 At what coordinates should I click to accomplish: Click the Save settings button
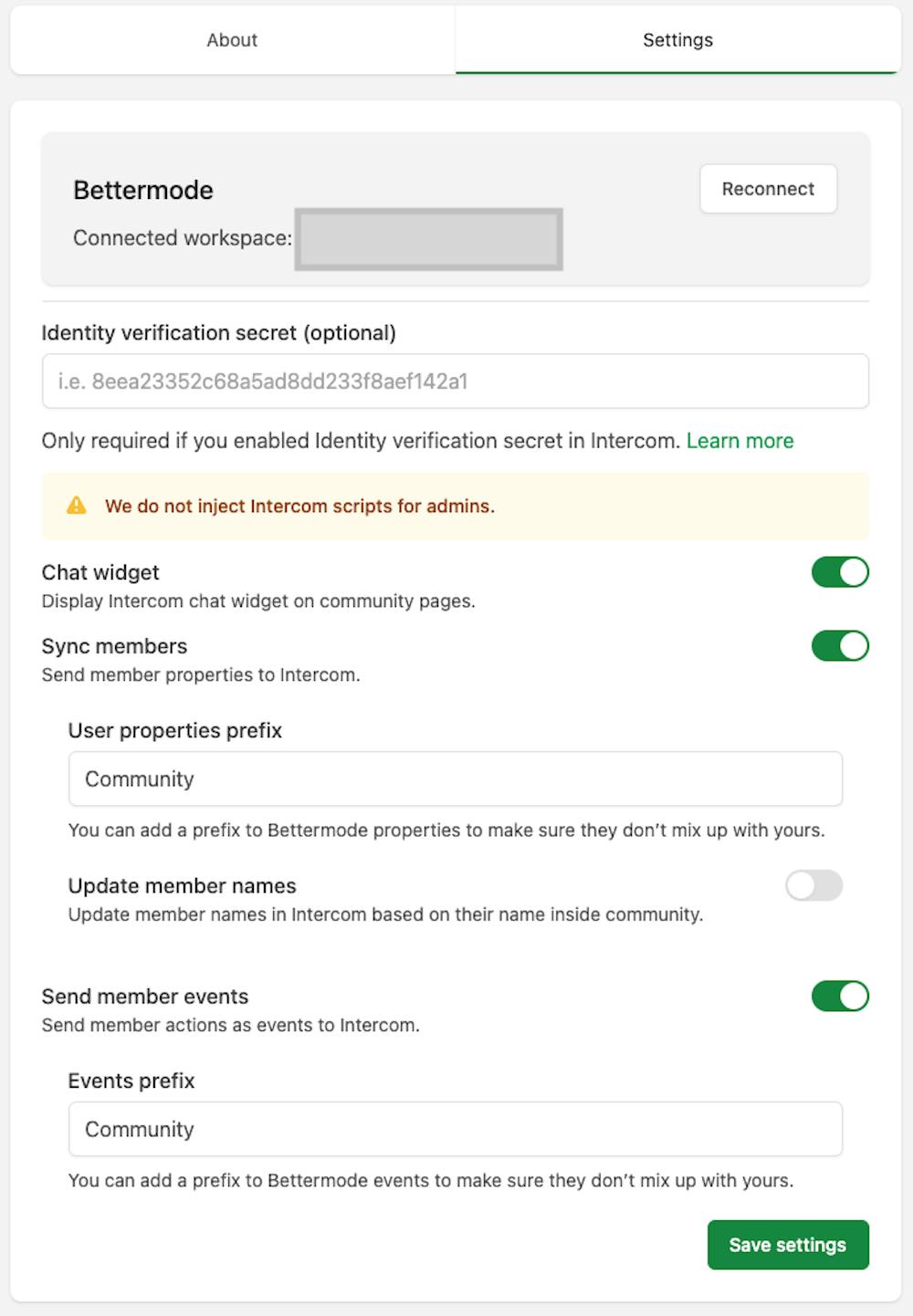coord(787,1245)
